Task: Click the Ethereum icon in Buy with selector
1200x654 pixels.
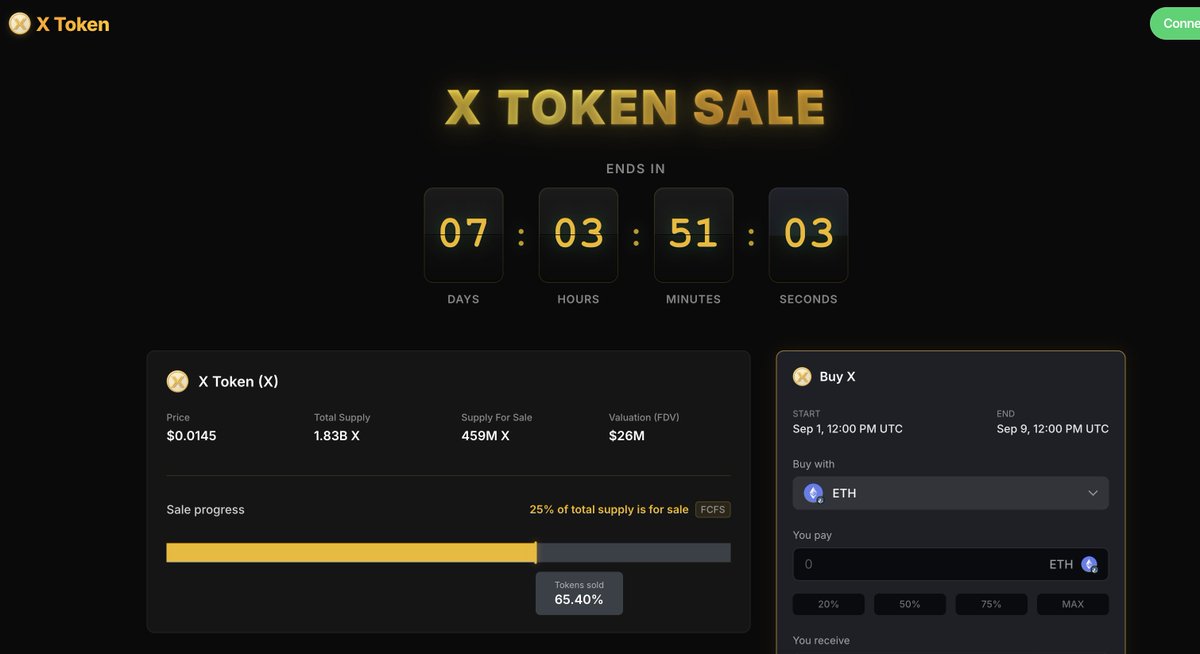Action: tap(814, 493)
